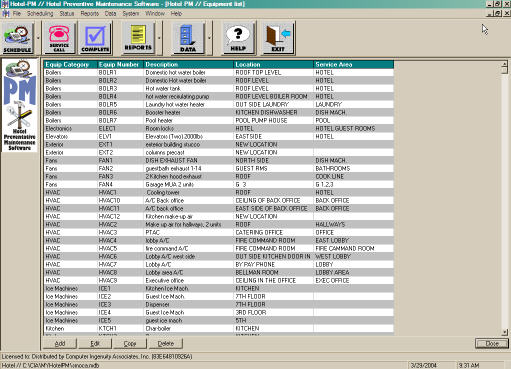Select the EXT1 exterior building stucco row
Image resolution: width=511 pixels, height=369 pixels.
coord(219,144)
